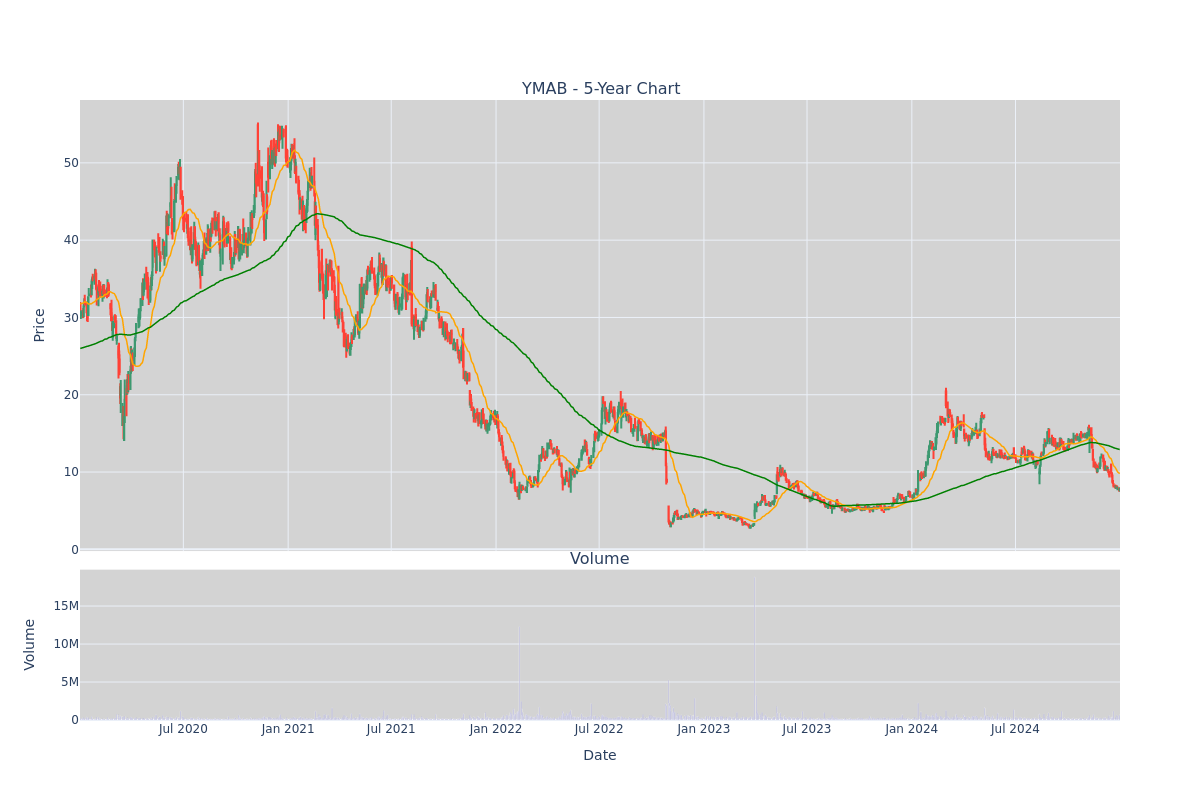Screen dimensions: 1200x800
Task: Click the "Jul 2020" date tick
Action: click(x=183, y=729)
